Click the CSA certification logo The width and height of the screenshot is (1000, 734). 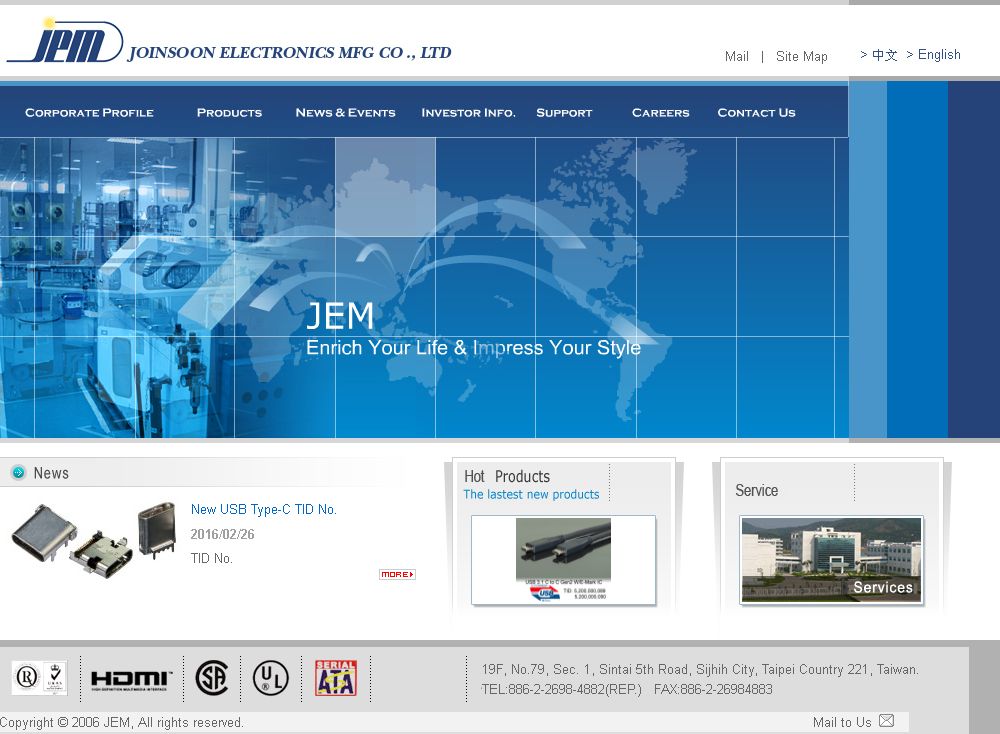click(x=212, y=678)
